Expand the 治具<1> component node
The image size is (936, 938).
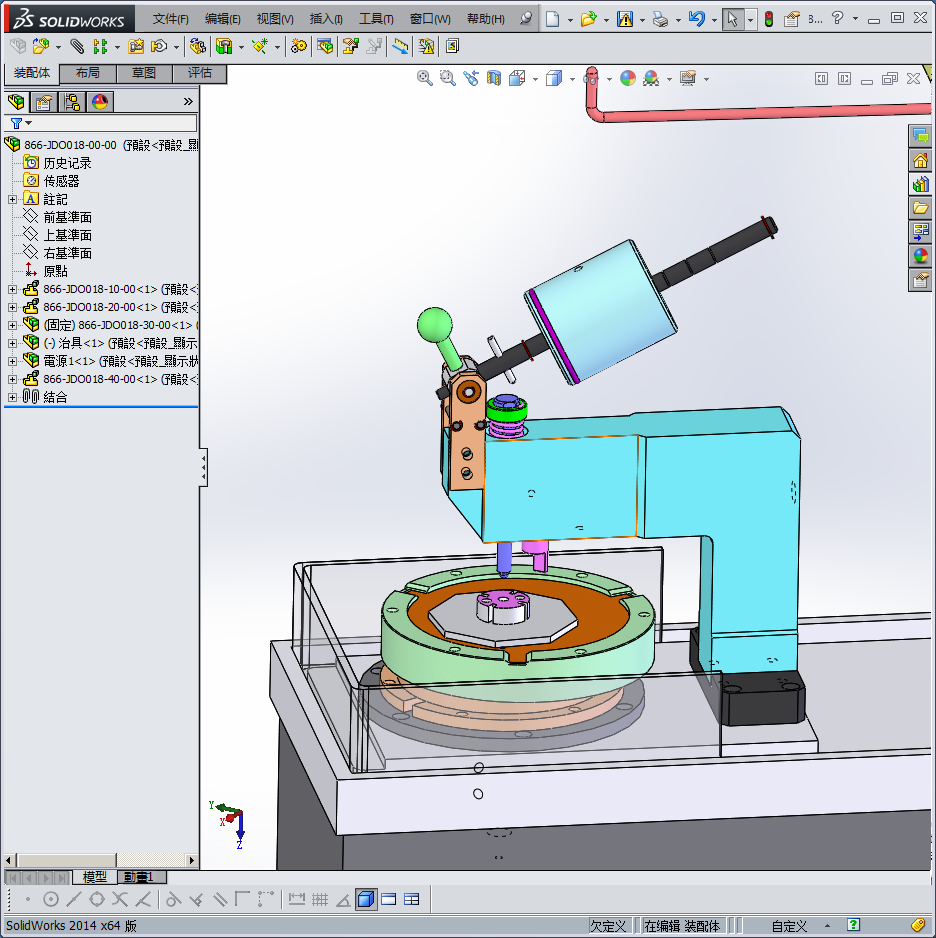click(x=12, y=343)
